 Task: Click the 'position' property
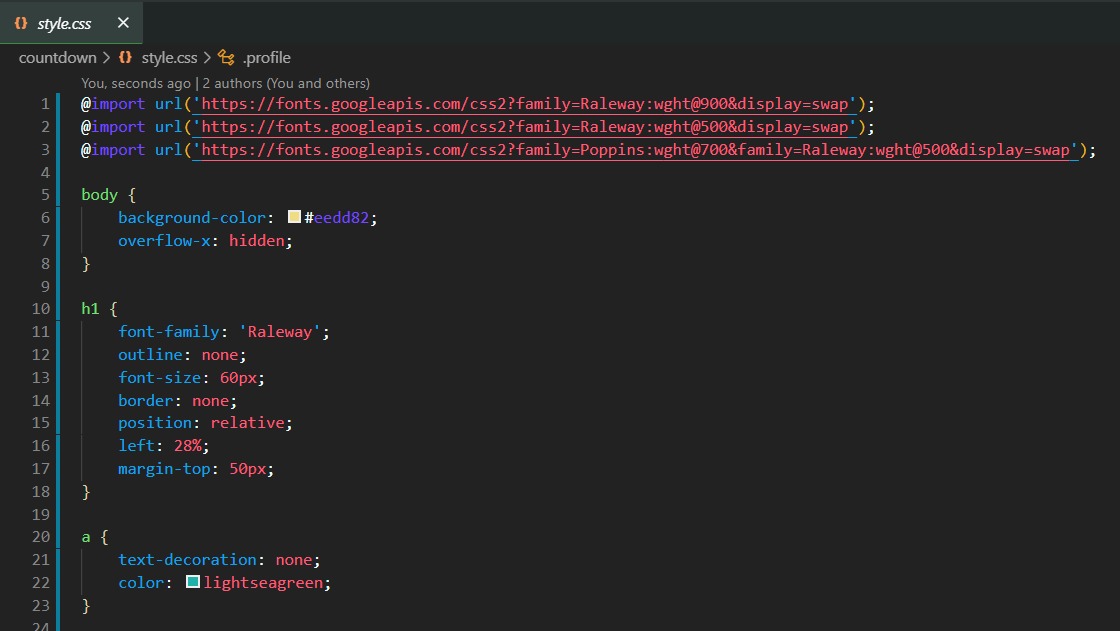(x=155, y=423)
